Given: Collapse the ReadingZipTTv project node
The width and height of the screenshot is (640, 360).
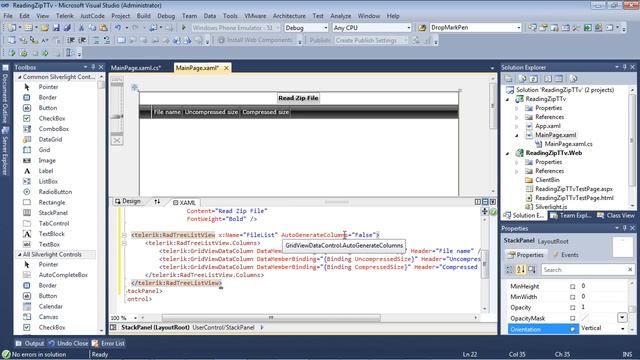Looking at the screenshot, I should [508, 99].
